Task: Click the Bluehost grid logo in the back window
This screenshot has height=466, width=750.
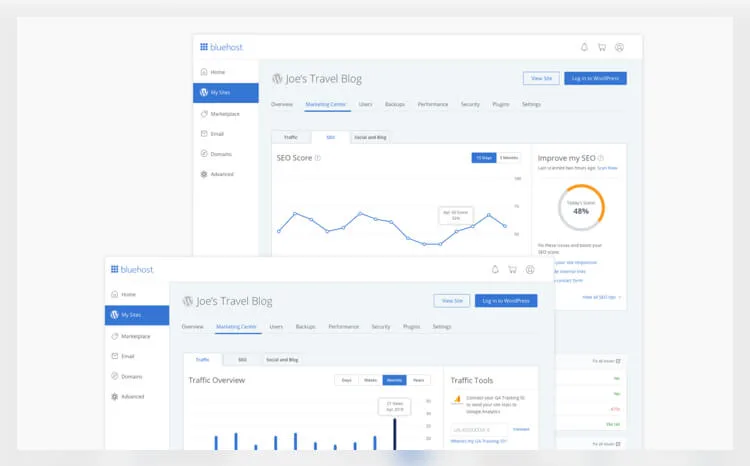Action: pos(204,47)
